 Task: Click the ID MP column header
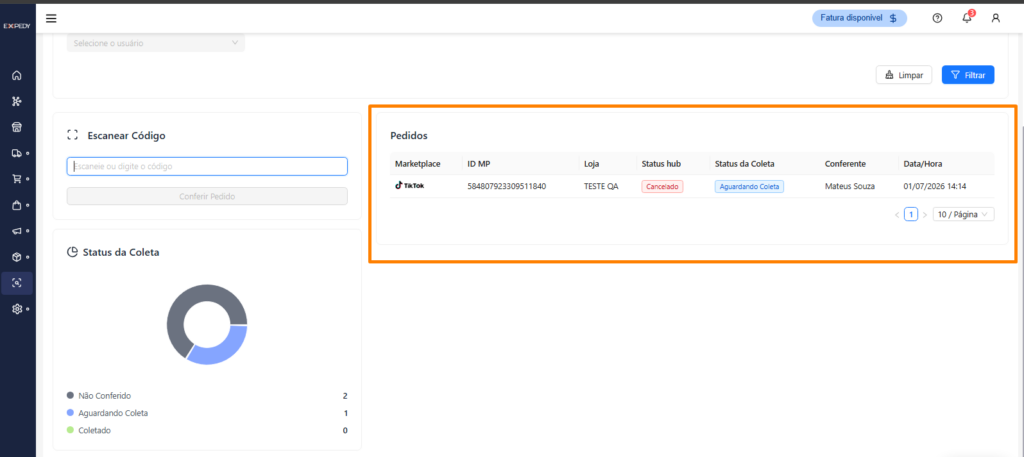pyautogui.click(x=479, y=163)
